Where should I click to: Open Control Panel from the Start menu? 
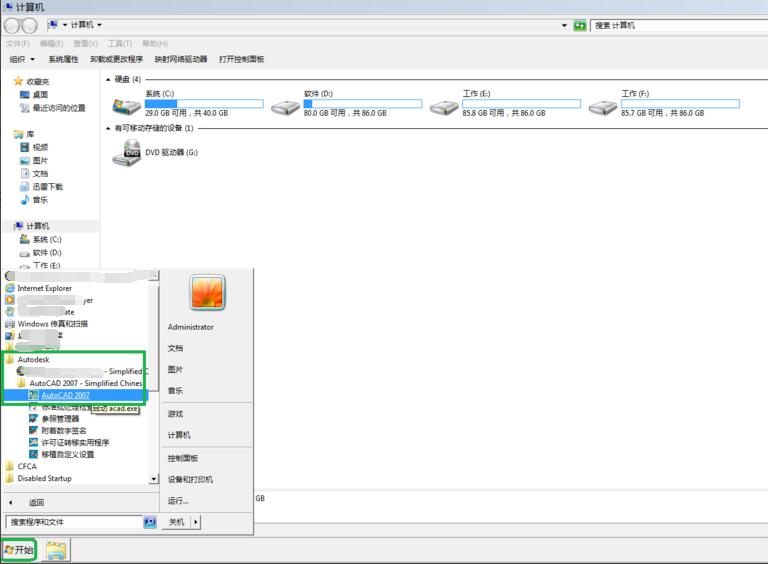(x=183, y=458)
